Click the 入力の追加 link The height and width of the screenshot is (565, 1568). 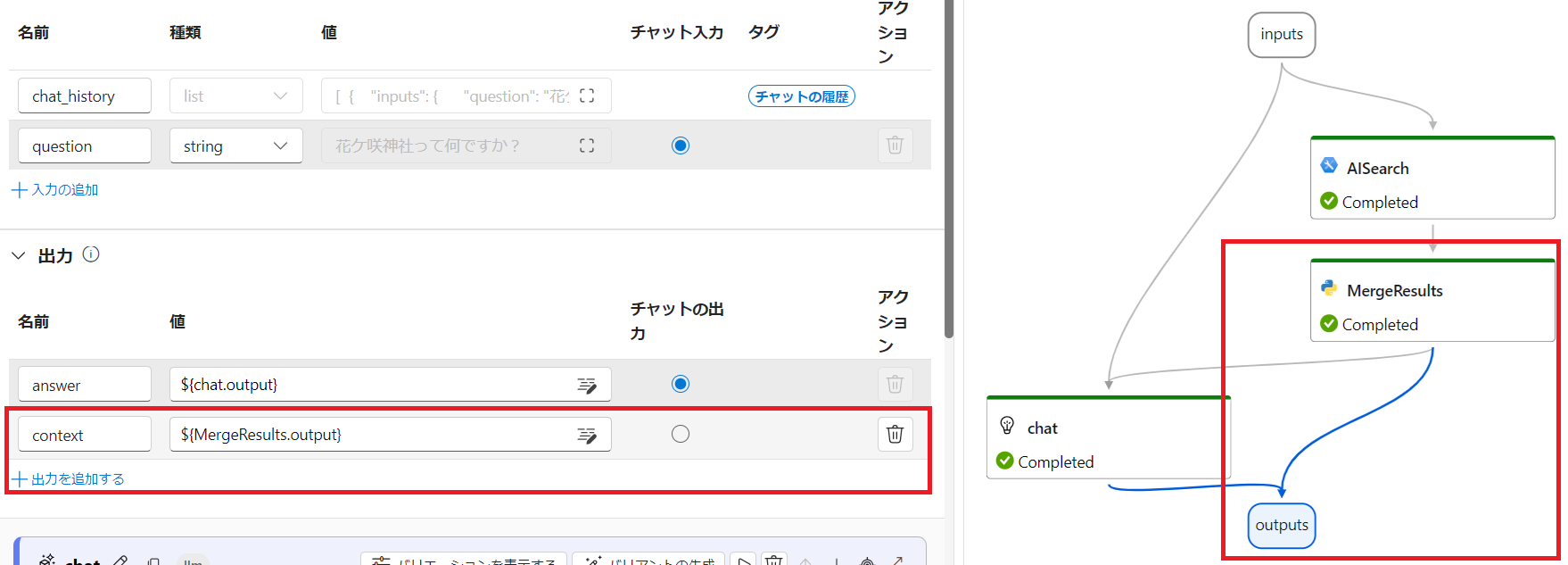pos(55,189)
